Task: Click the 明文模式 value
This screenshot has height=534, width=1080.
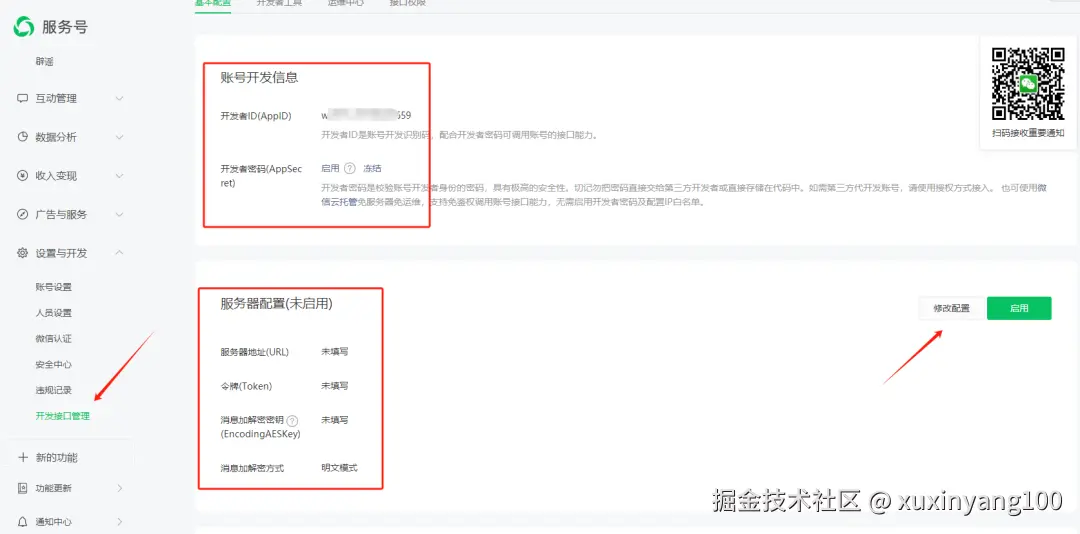Action: coord(340,467)
